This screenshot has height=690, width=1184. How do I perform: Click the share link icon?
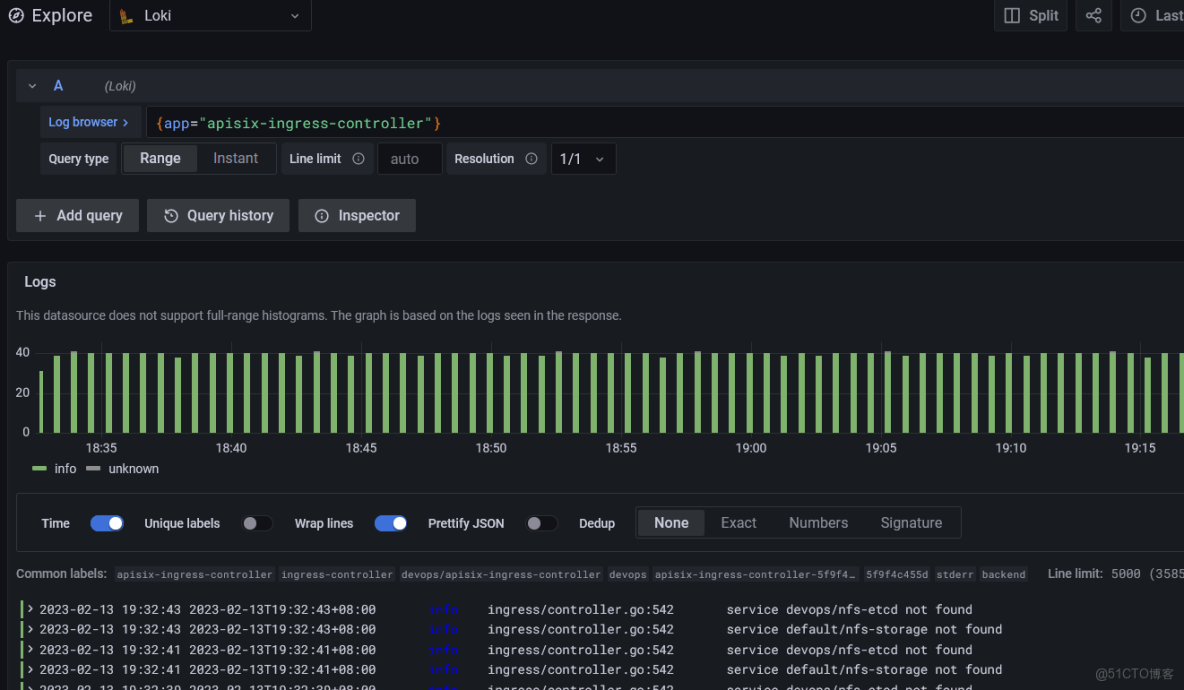click(x=1093, y=16)
